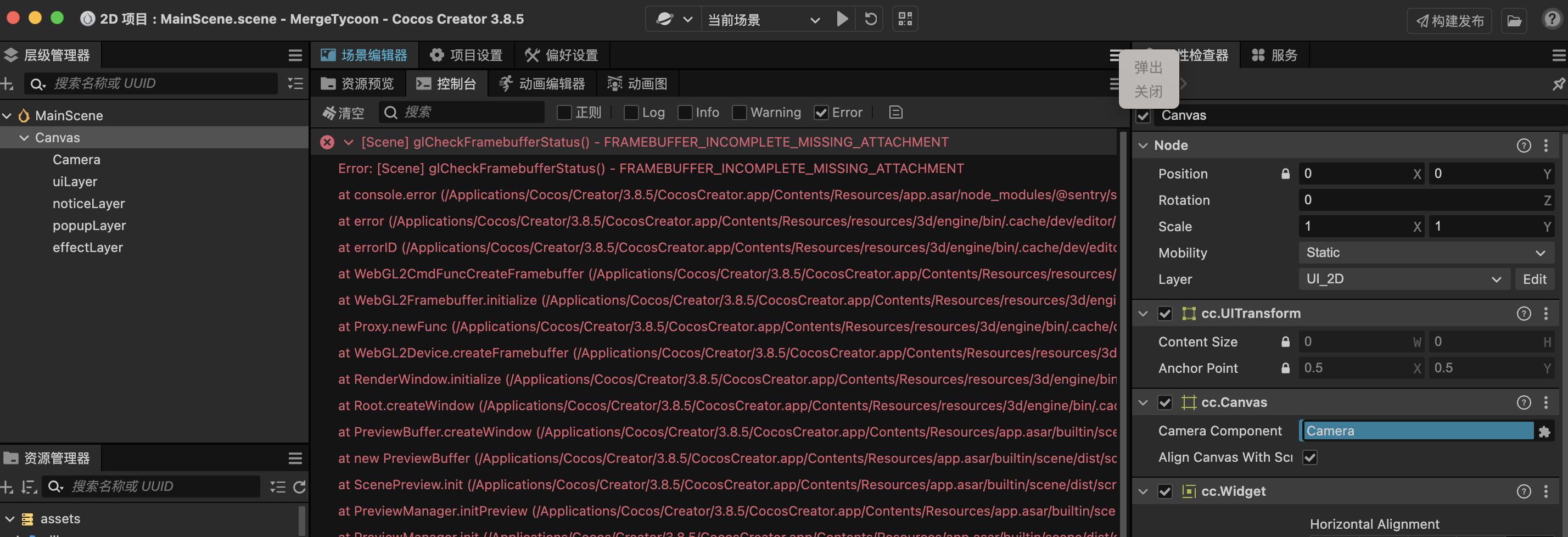The height and width of the screenshot is (537, 1568).
Task: Open hierarchy search type magnifier
Action: pyautogui.click(x=38, y=83)
